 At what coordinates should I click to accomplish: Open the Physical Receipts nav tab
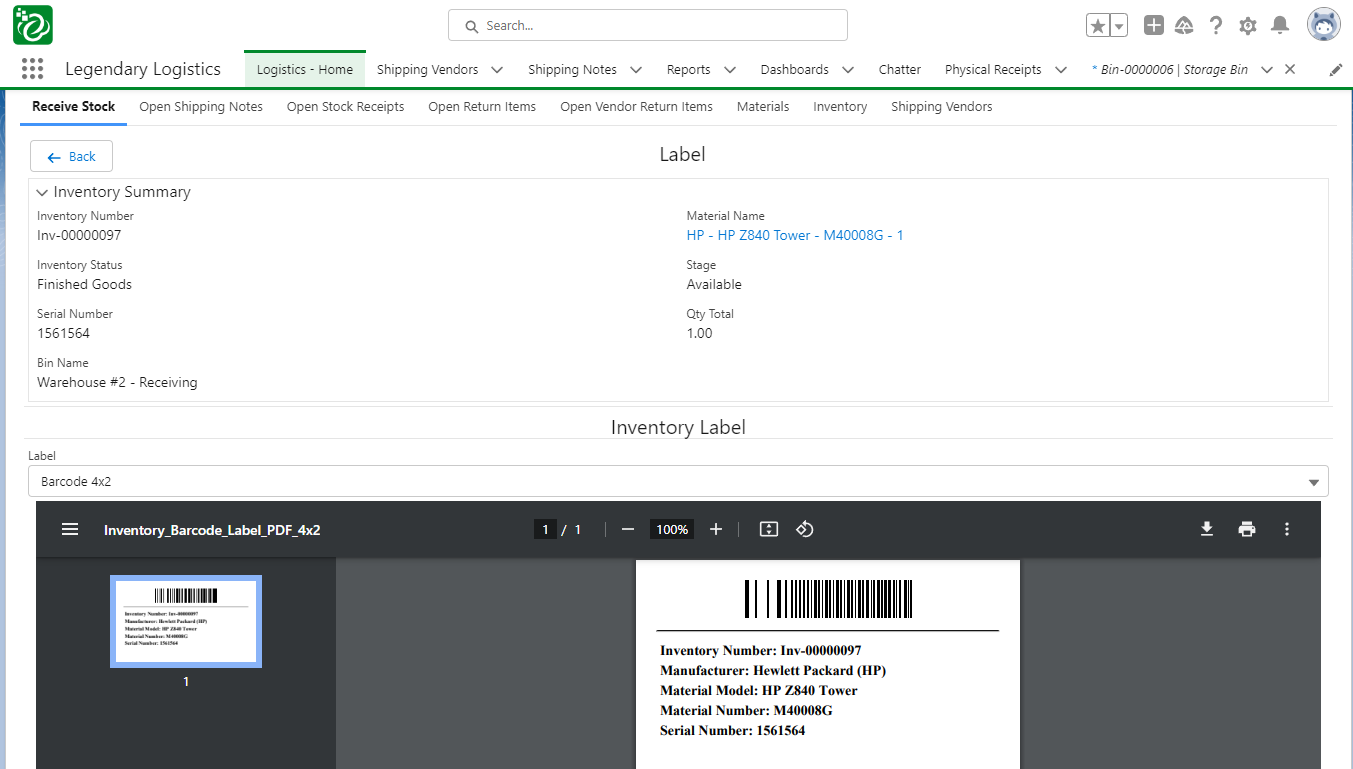tap(993, 69)
